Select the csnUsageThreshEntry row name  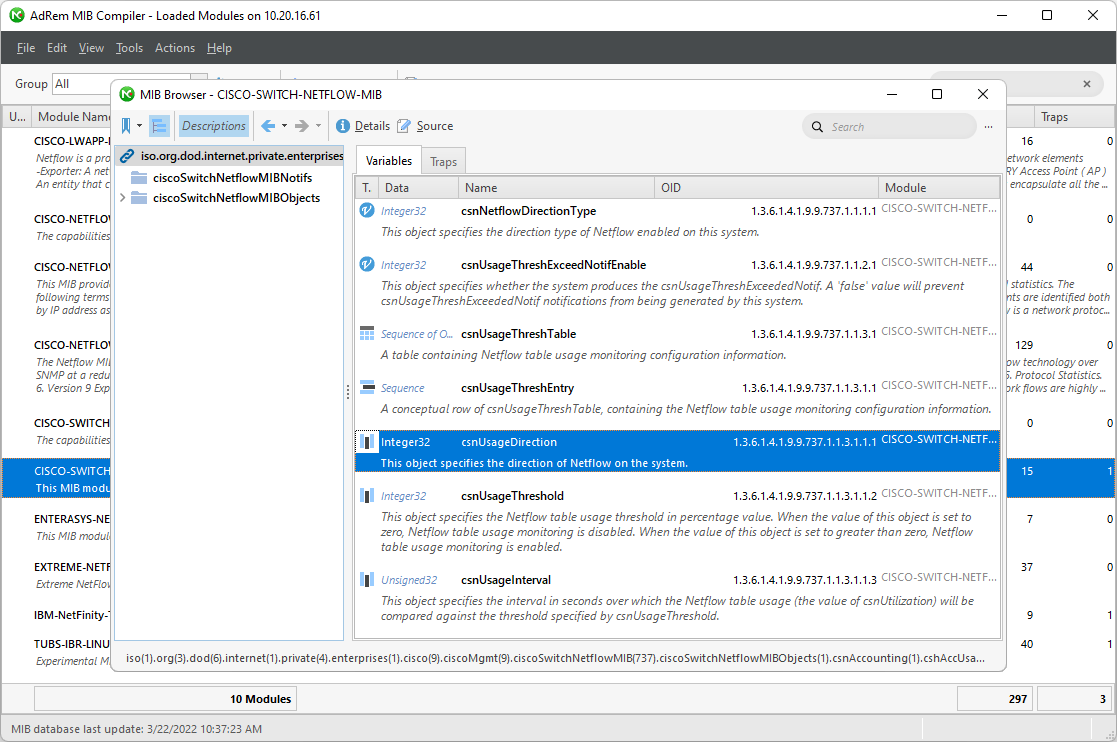coord(517,388)
